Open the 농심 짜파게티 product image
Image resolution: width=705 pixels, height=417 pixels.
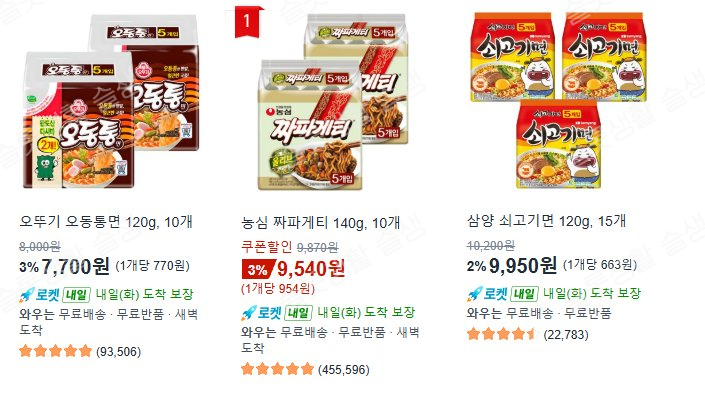click(x=334, y=102)
